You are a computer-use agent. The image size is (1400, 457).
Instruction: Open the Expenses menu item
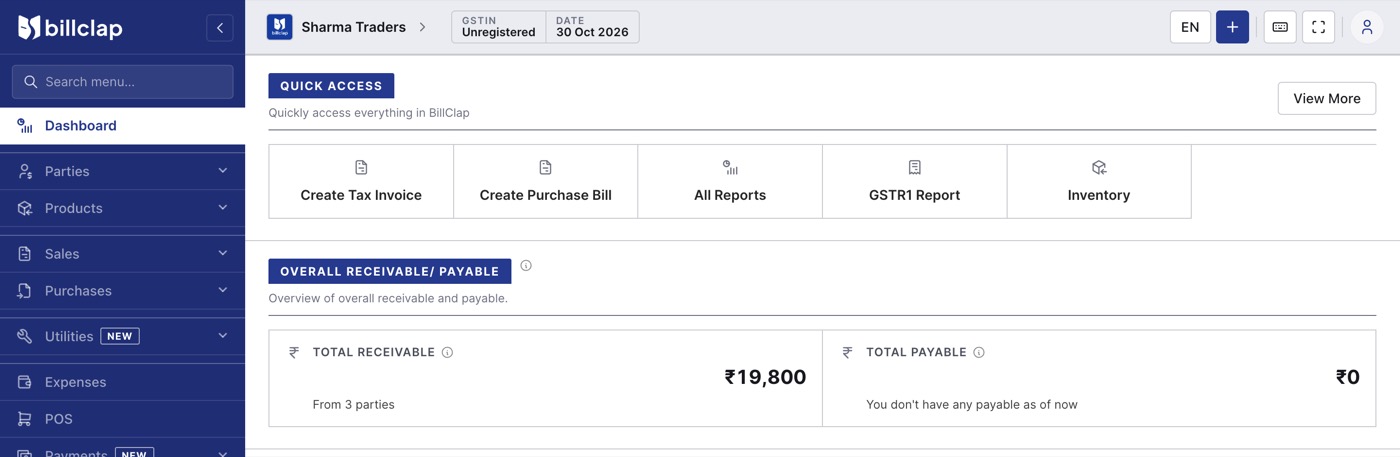coord(122,382)
